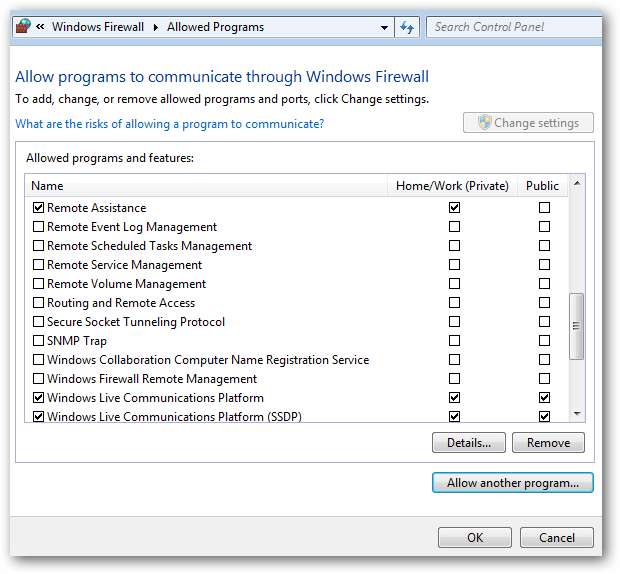
Task: Open the risks of allowing a program link
Action: tap(170, 124)
